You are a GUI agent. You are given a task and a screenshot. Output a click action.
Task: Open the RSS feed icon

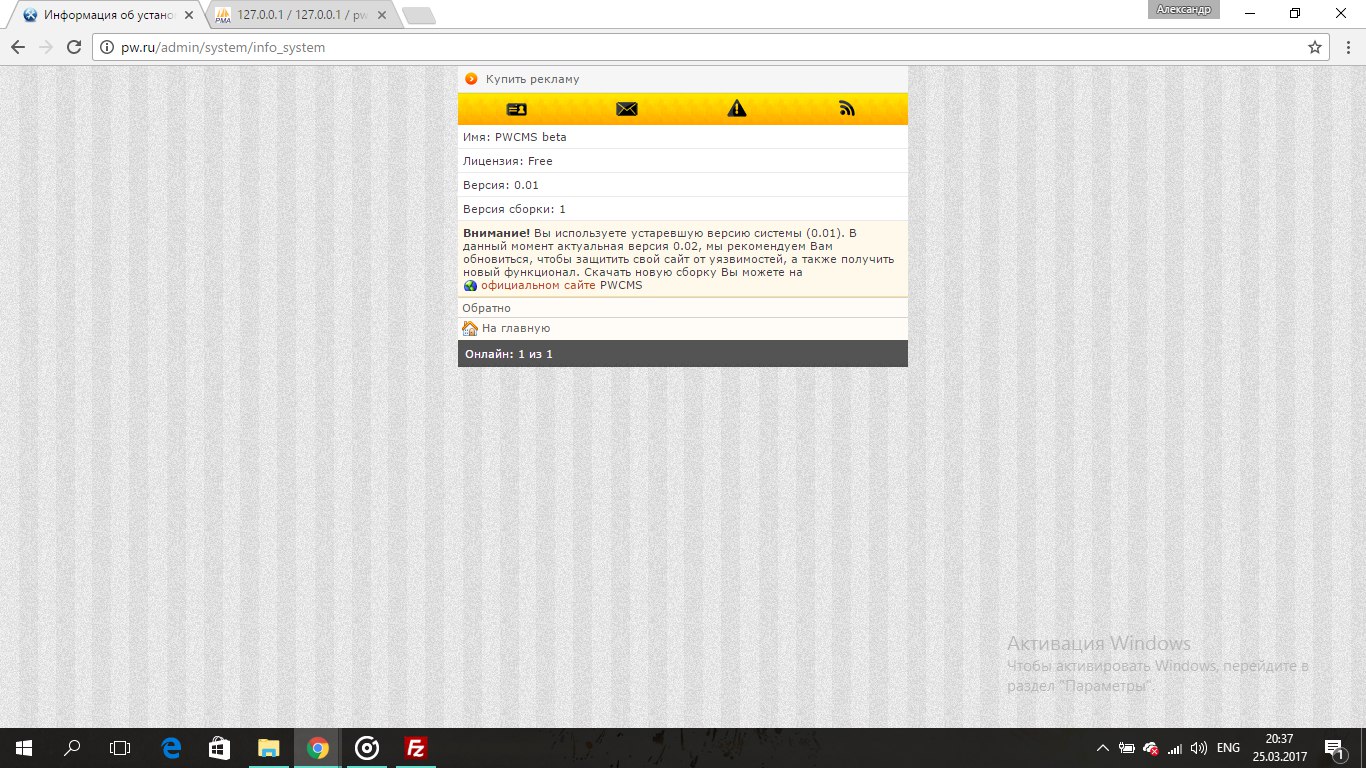point(847,109)
